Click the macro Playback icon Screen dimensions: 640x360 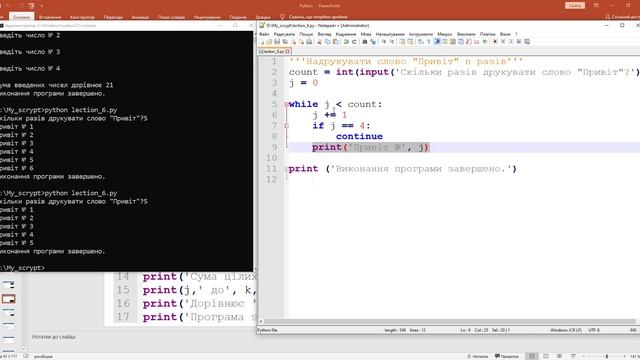pyautogui.click(x=511, y=42)
